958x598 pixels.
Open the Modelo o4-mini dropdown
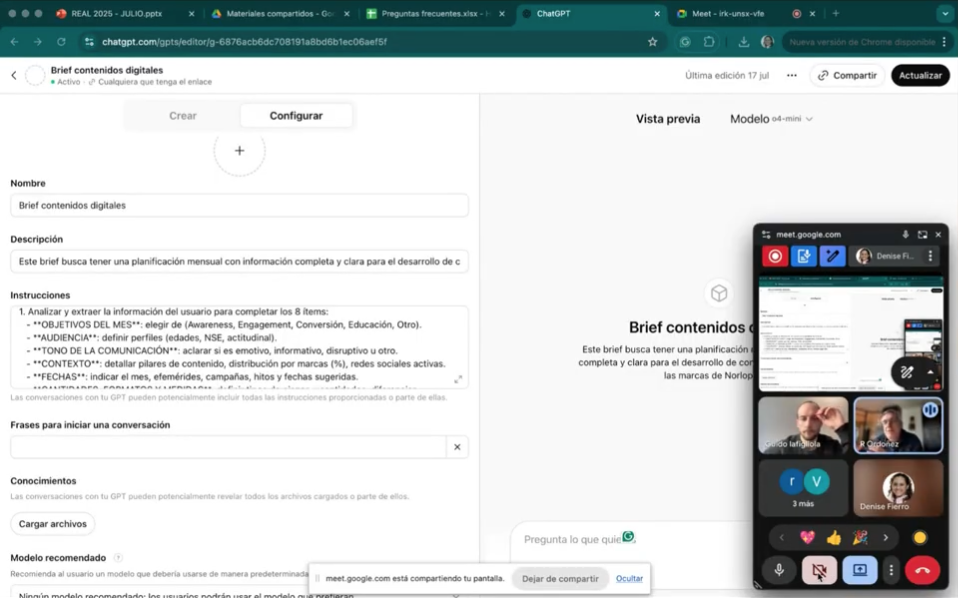coord(771,119)
